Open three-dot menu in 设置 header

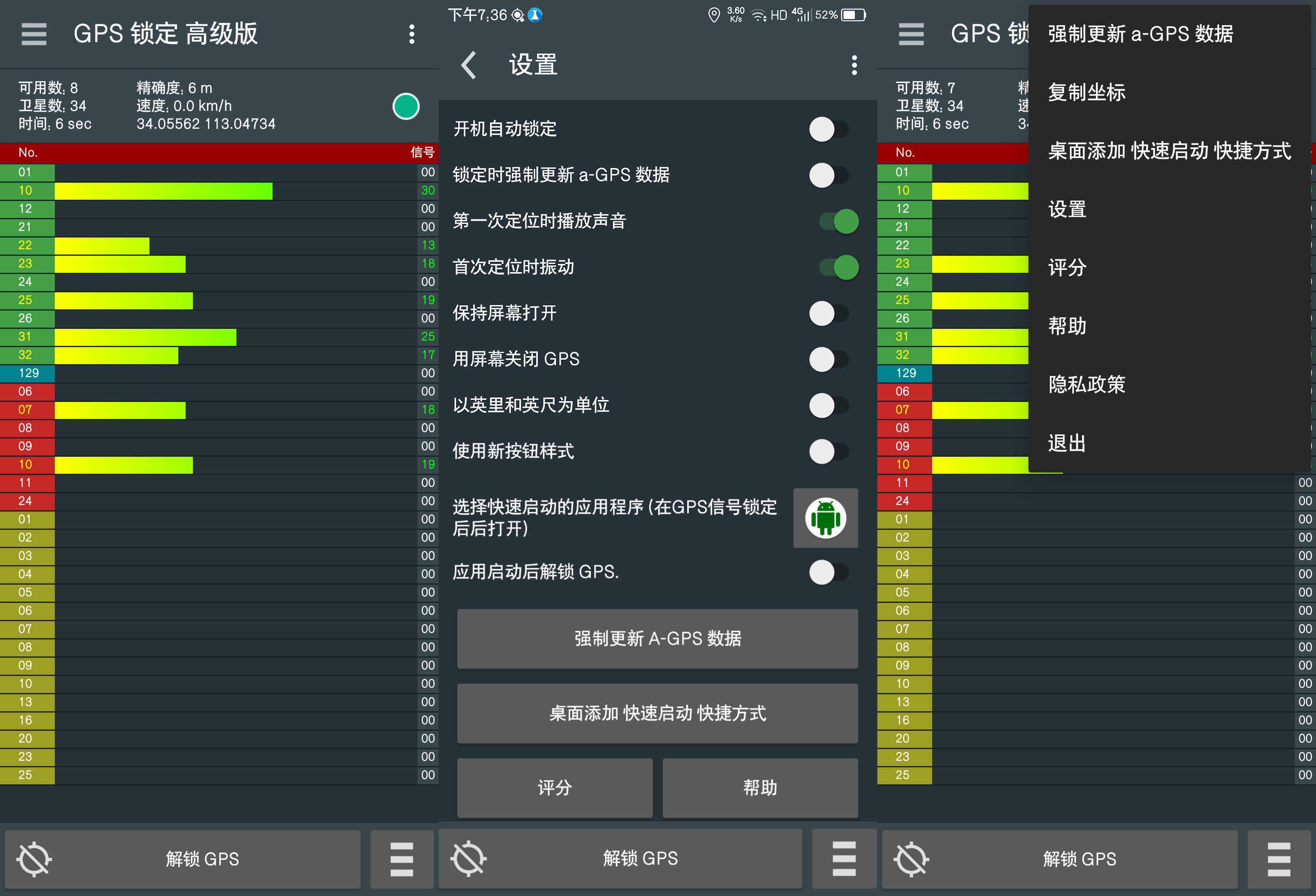point(854,65)
